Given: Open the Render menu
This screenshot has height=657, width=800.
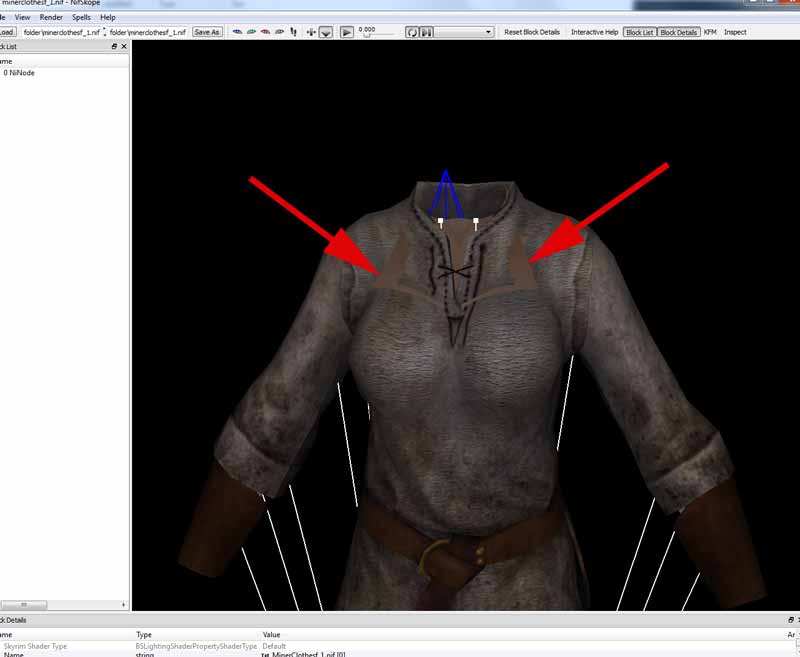Looking at the screenshot, I should click(51, 17).
